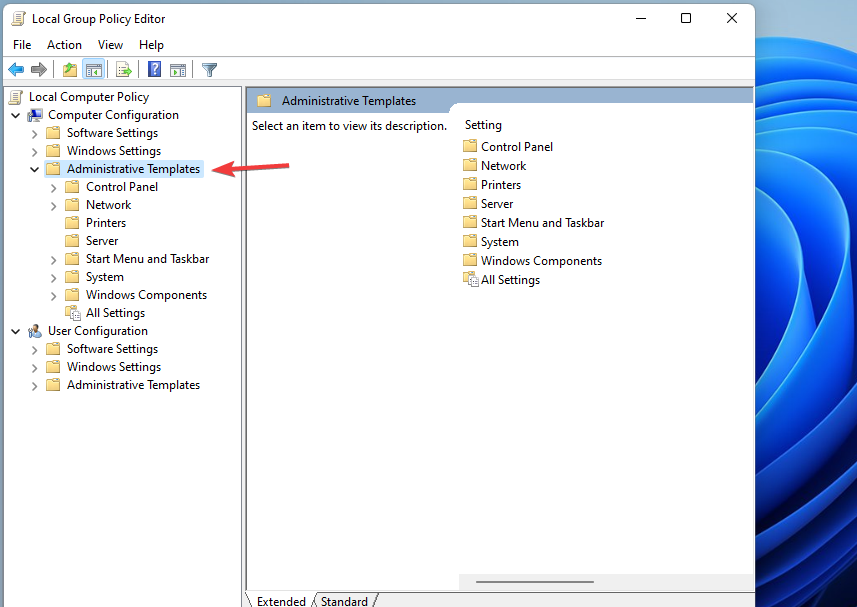Collapse the Computer Configuration node
Image resolution: width=857 pixels, height=607 pixels.
(x=16, y=116)
